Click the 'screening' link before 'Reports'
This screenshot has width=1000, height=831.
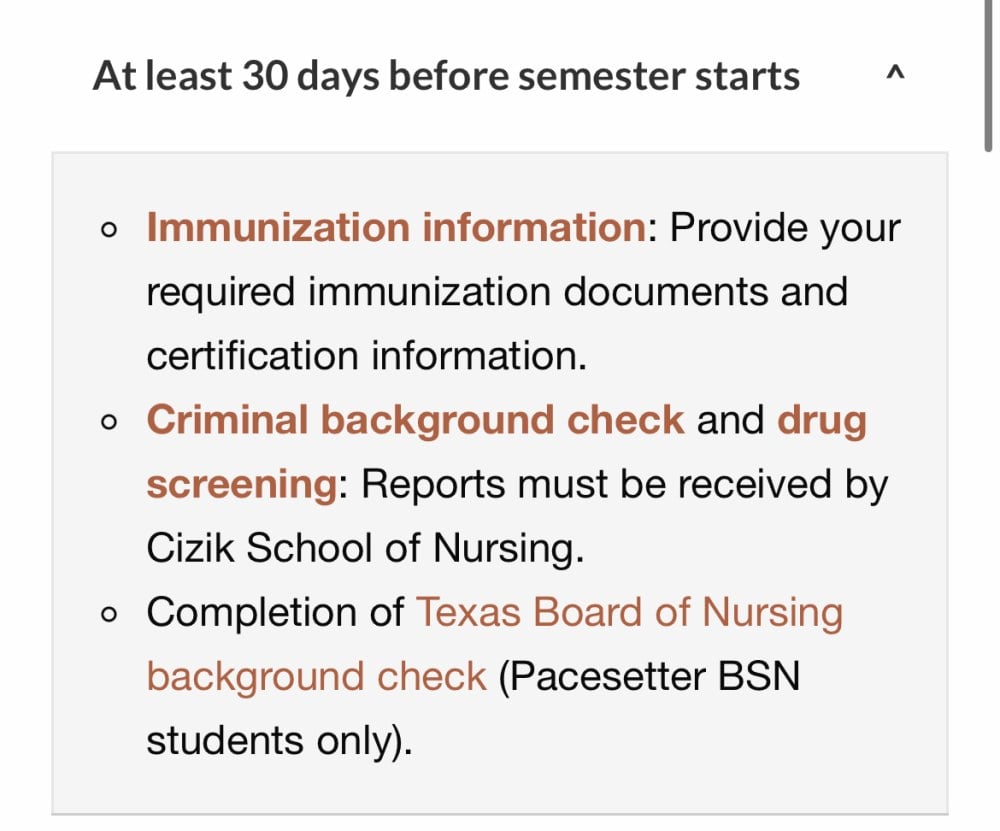point(242,484)
